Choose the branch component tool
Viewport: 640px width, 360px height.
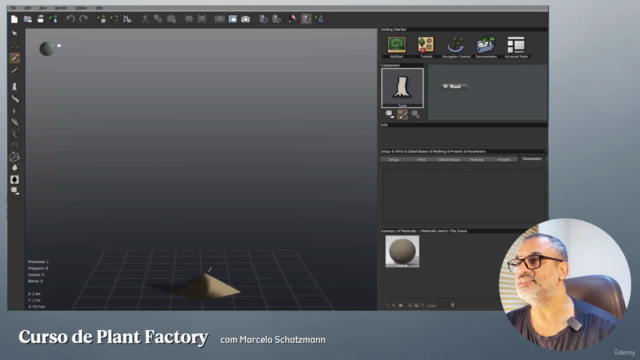point(15,99)
